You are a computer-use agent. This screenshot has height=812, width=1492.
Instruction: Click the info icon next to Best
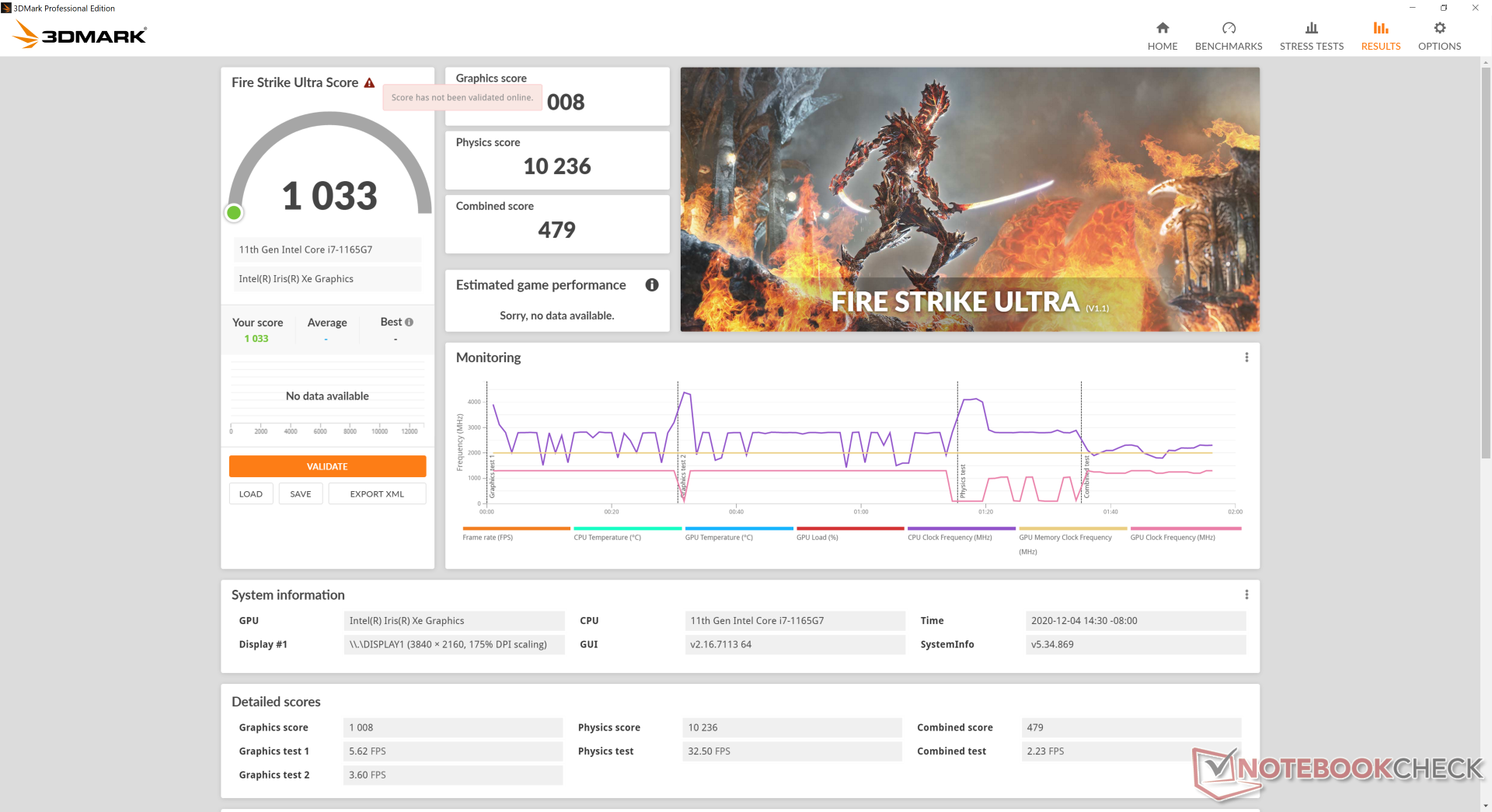click(x=410, y=322)
